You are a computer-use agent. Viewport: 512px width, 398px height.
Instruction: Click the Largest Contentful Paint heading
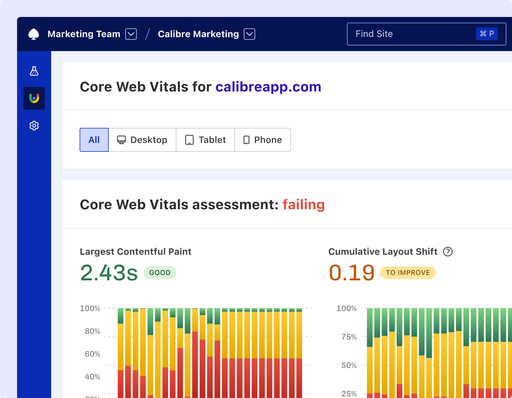click(135, 252)
